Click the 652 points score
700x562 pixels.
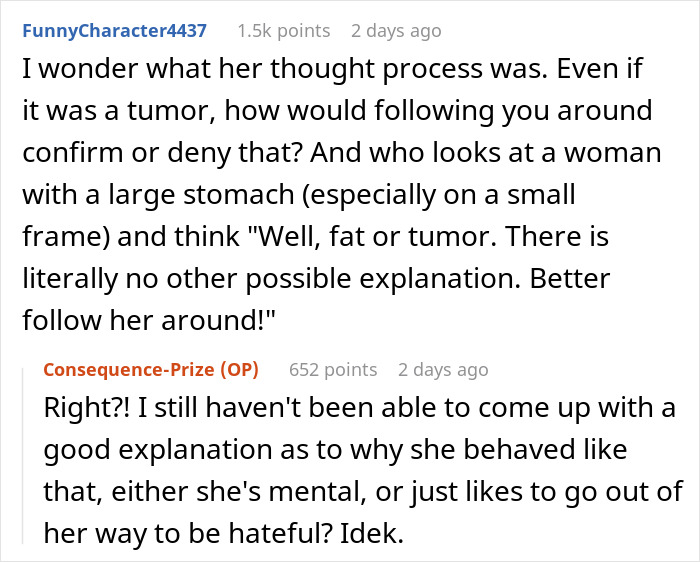click(333, 370)
